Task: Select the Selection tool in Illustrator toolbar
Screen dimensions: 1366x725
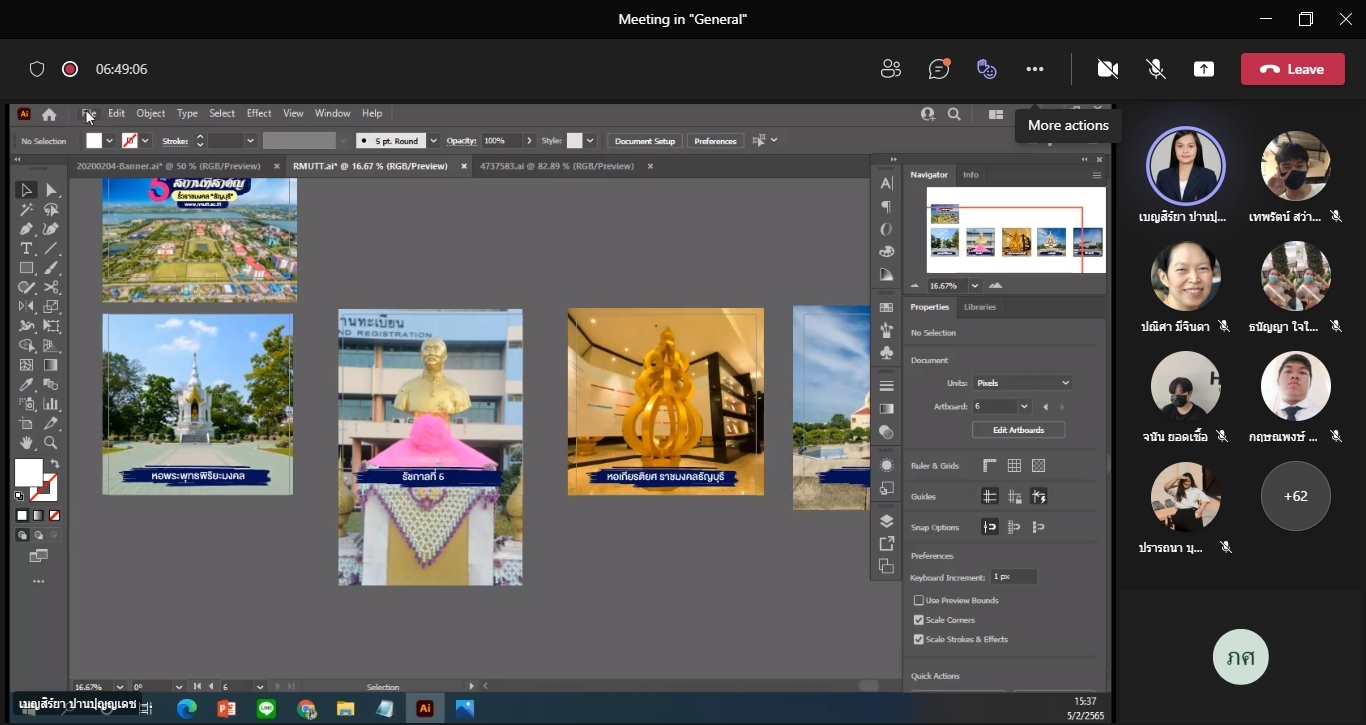Action: click(x=27, y=190)
